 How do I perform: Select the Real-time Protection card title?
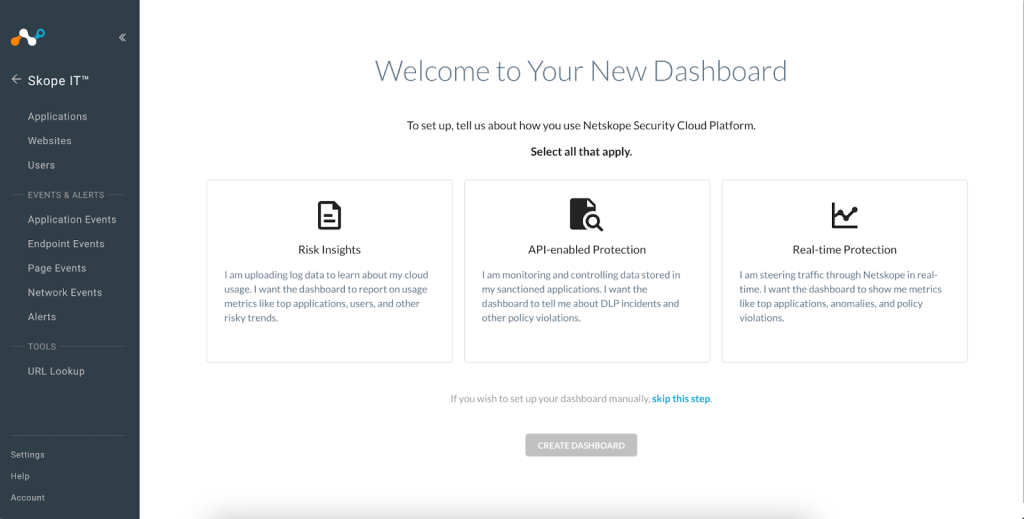844,249
